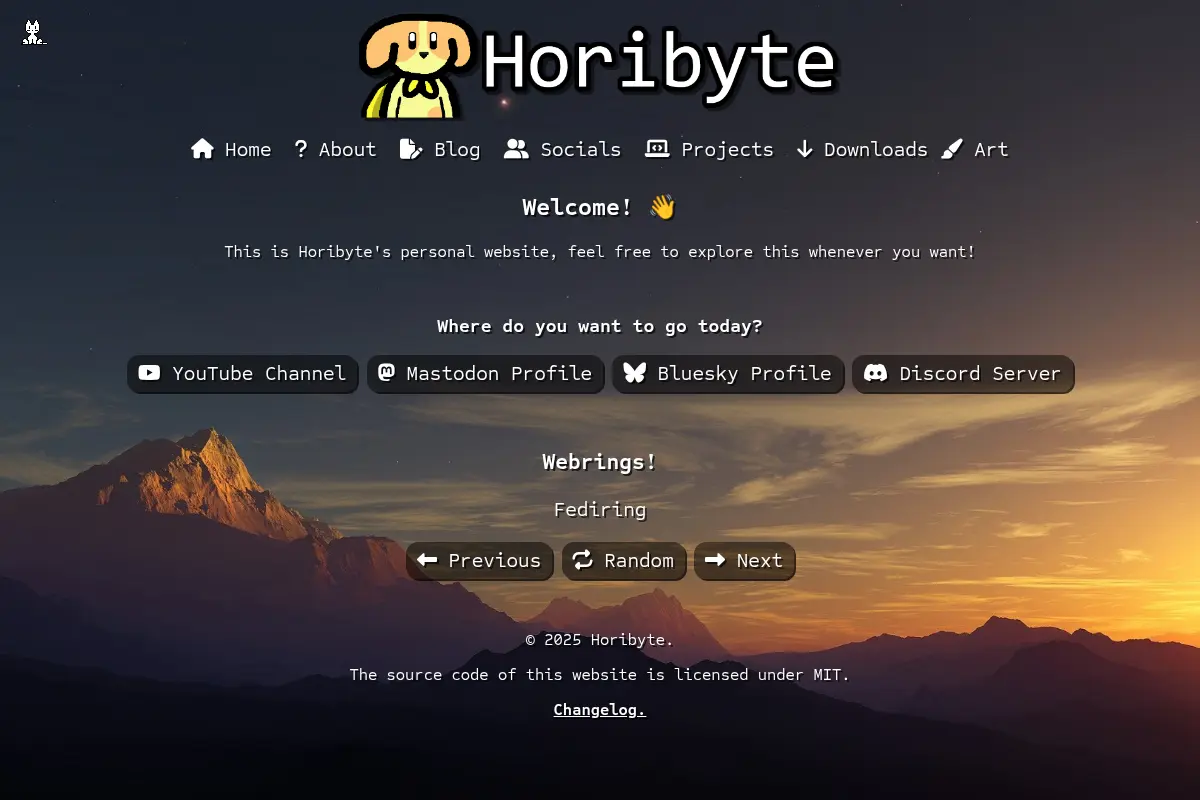This screenshot has width=1200, height=800.
Task: Click the 'Where do you want to go today?' text
Action: (x=600, y=326)
